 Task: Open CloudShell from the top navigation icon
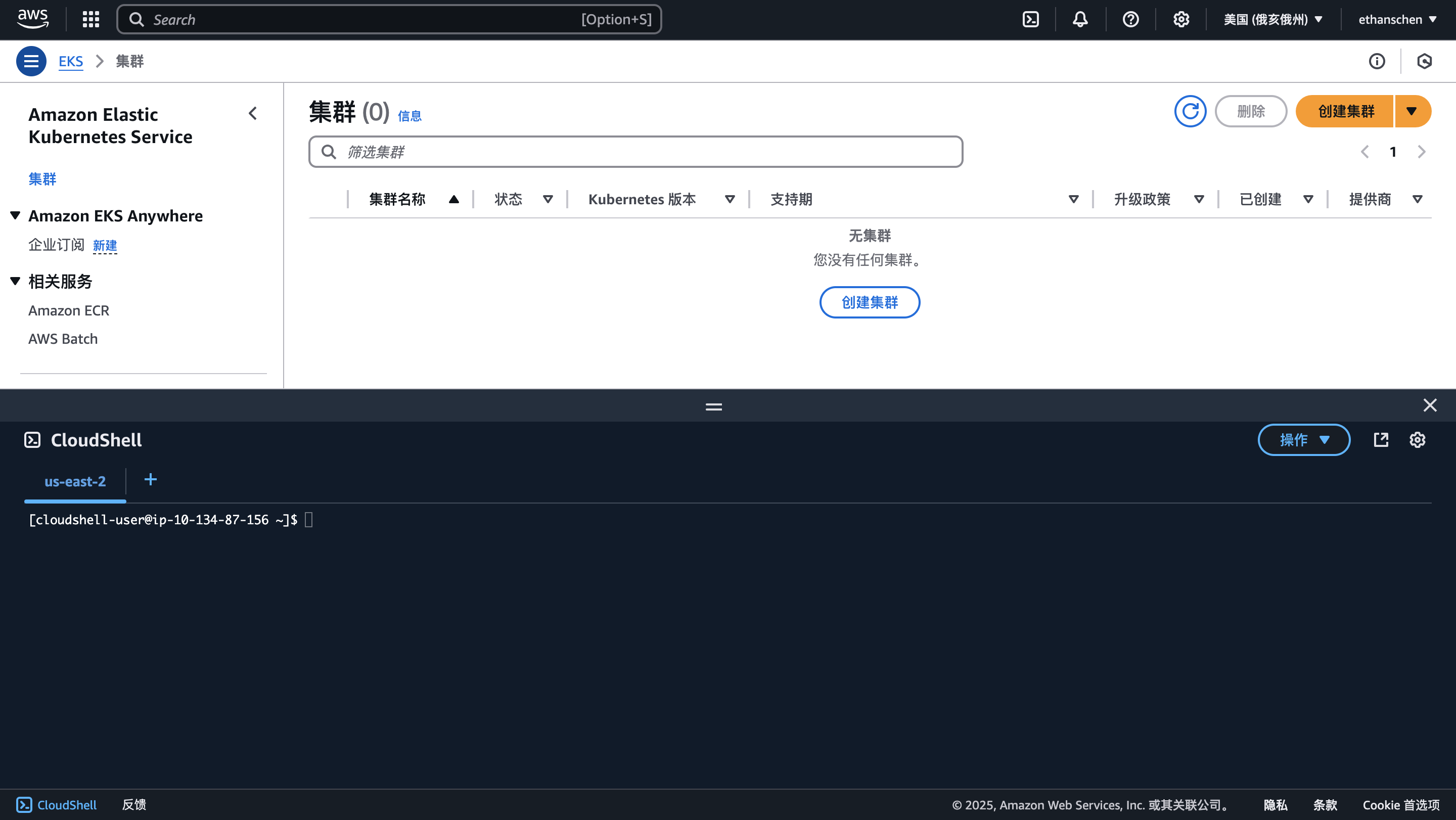pos(1030,19)
